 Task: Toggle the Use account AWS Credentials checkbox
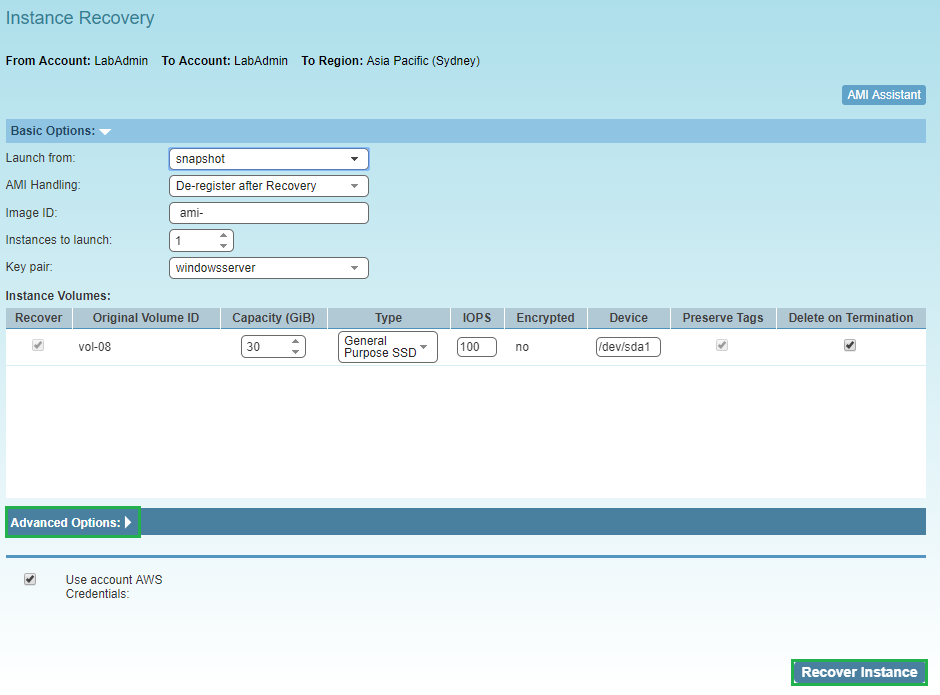30,579
